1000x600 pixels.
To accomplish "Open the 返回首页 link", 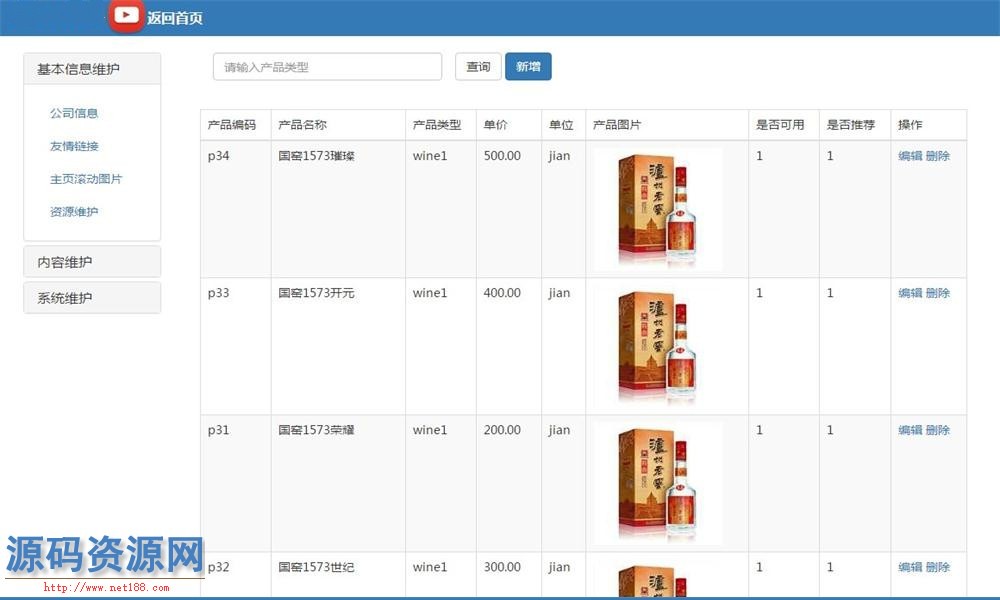I will [175, 18].
